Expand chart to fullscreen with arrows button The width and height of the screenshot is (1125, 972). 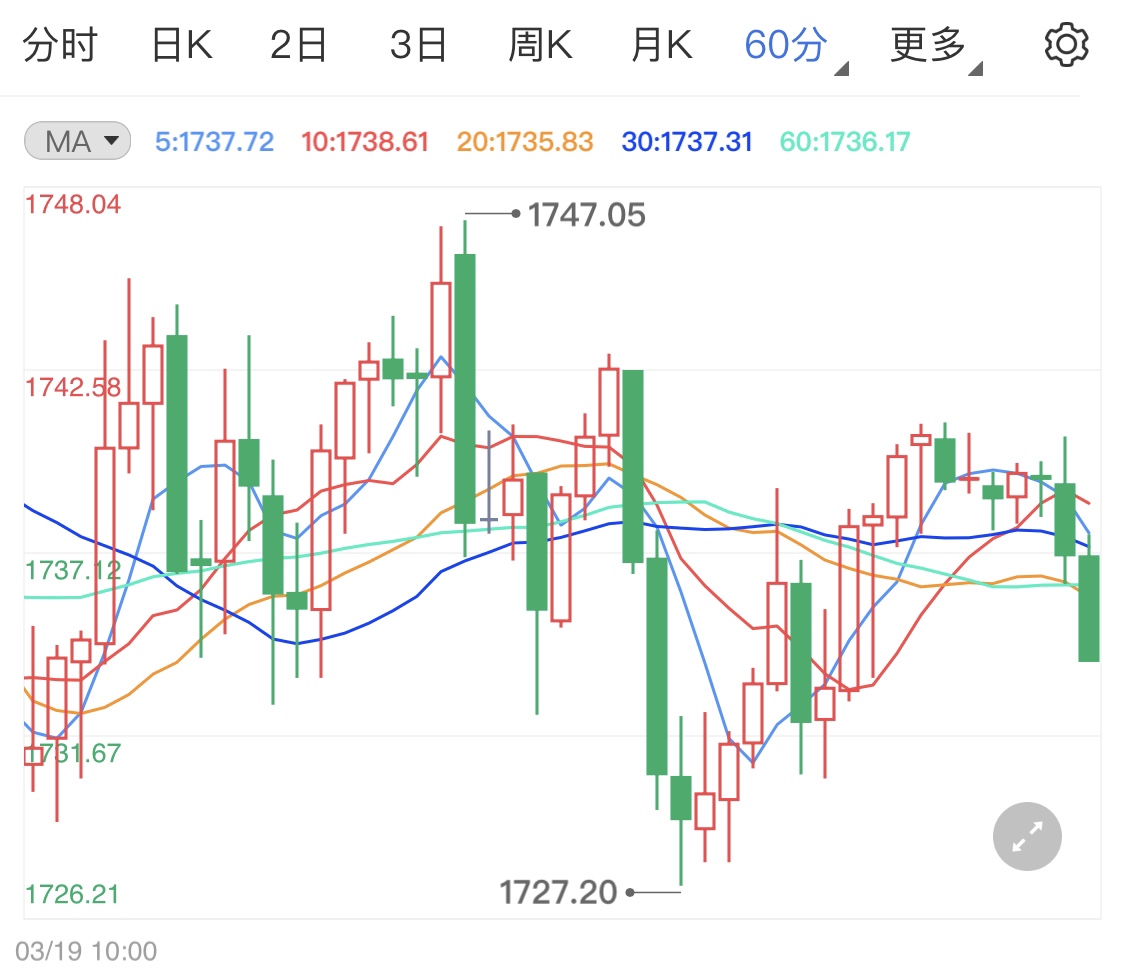pos(1027,836)
